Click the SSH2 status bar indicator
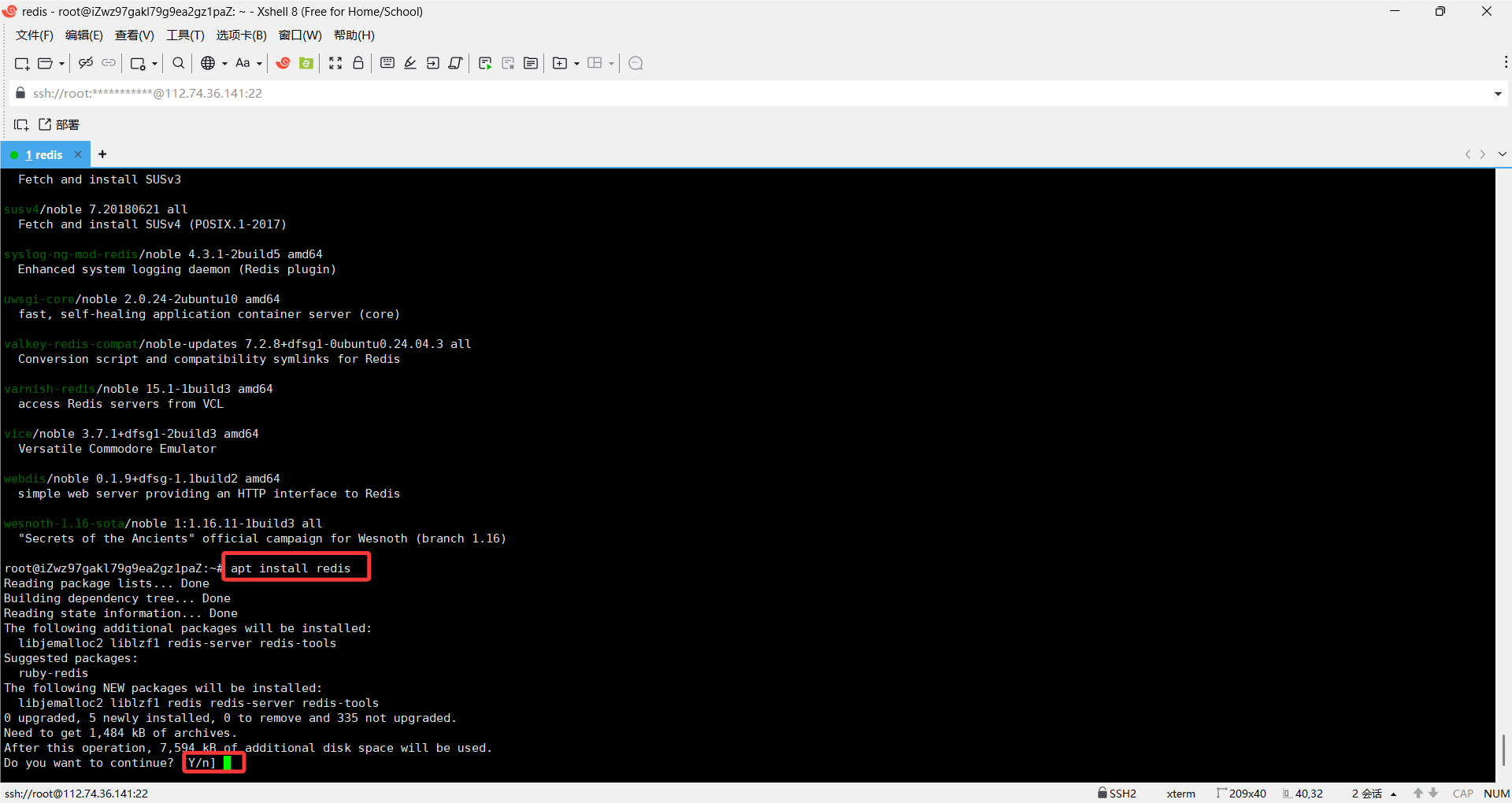1512x803 pixels. 1117,794
